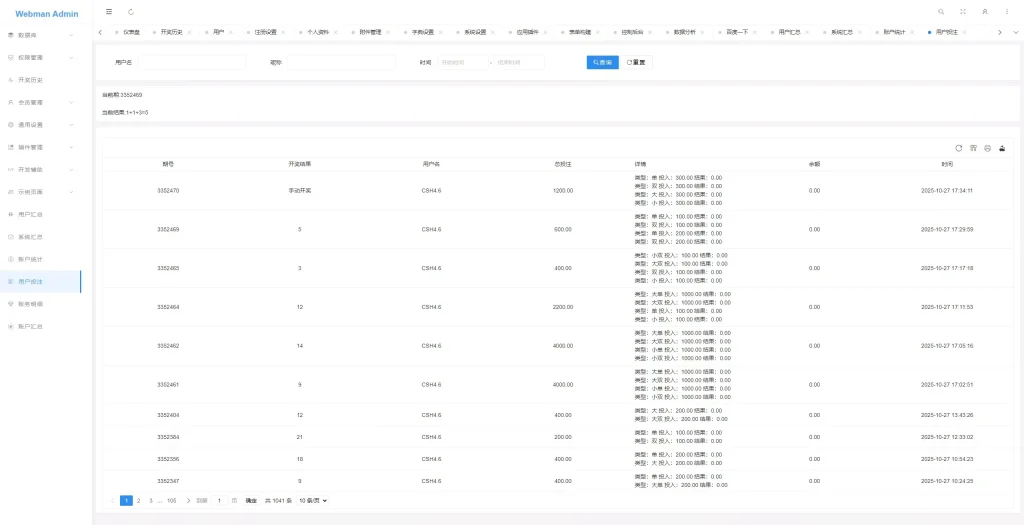
Task: Close the 开奖历史 tab
Action: 188,32
